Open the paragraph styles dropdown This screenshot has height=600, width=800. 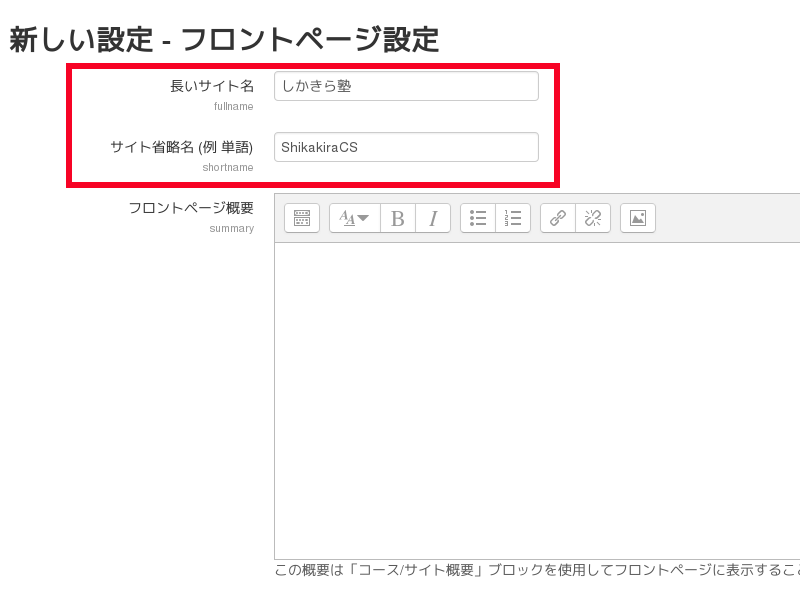pos(354,218)
